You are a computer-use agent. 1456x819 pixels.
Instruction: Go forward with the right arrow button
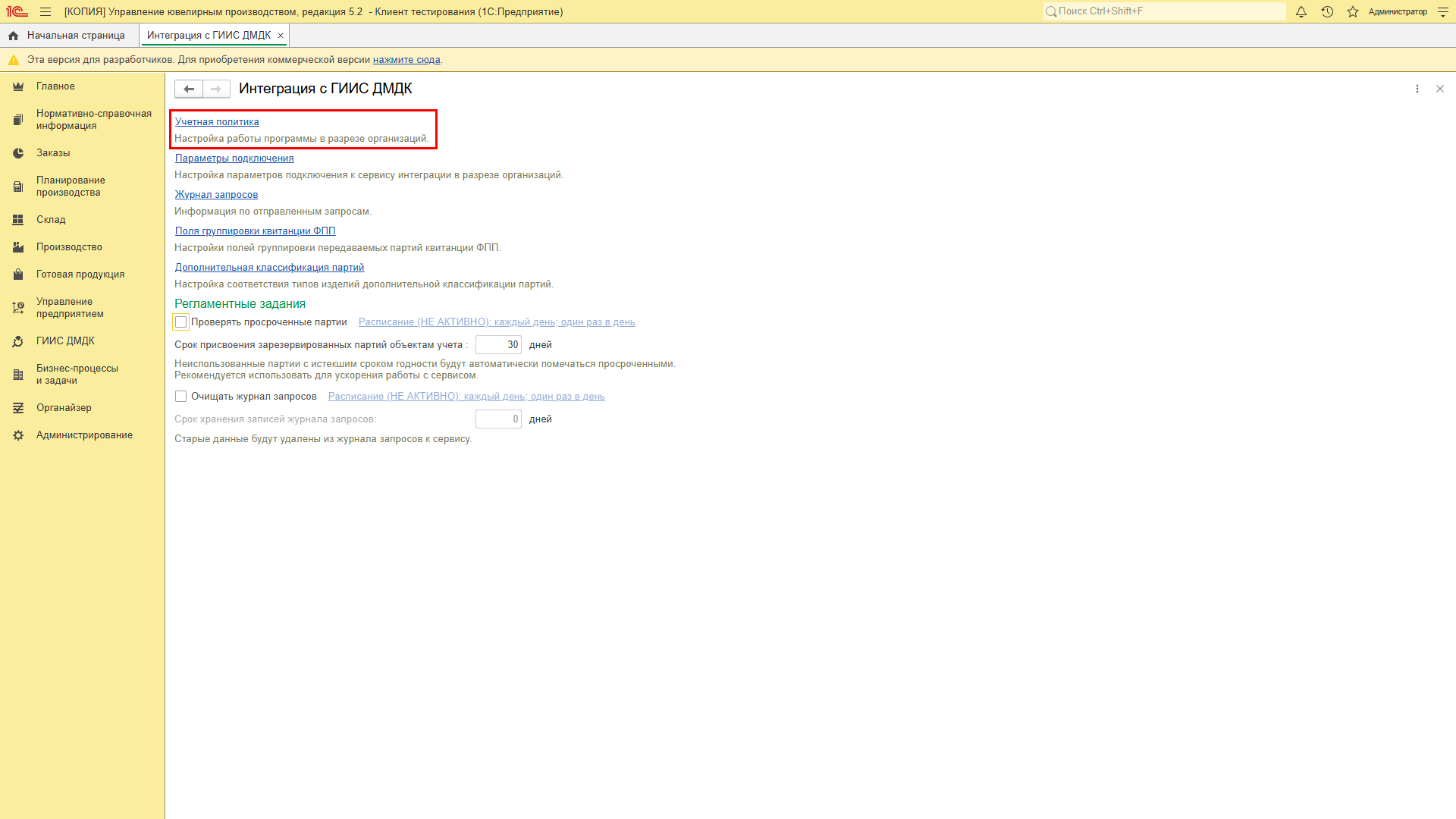pyautogui.click(x=216, y=89)
